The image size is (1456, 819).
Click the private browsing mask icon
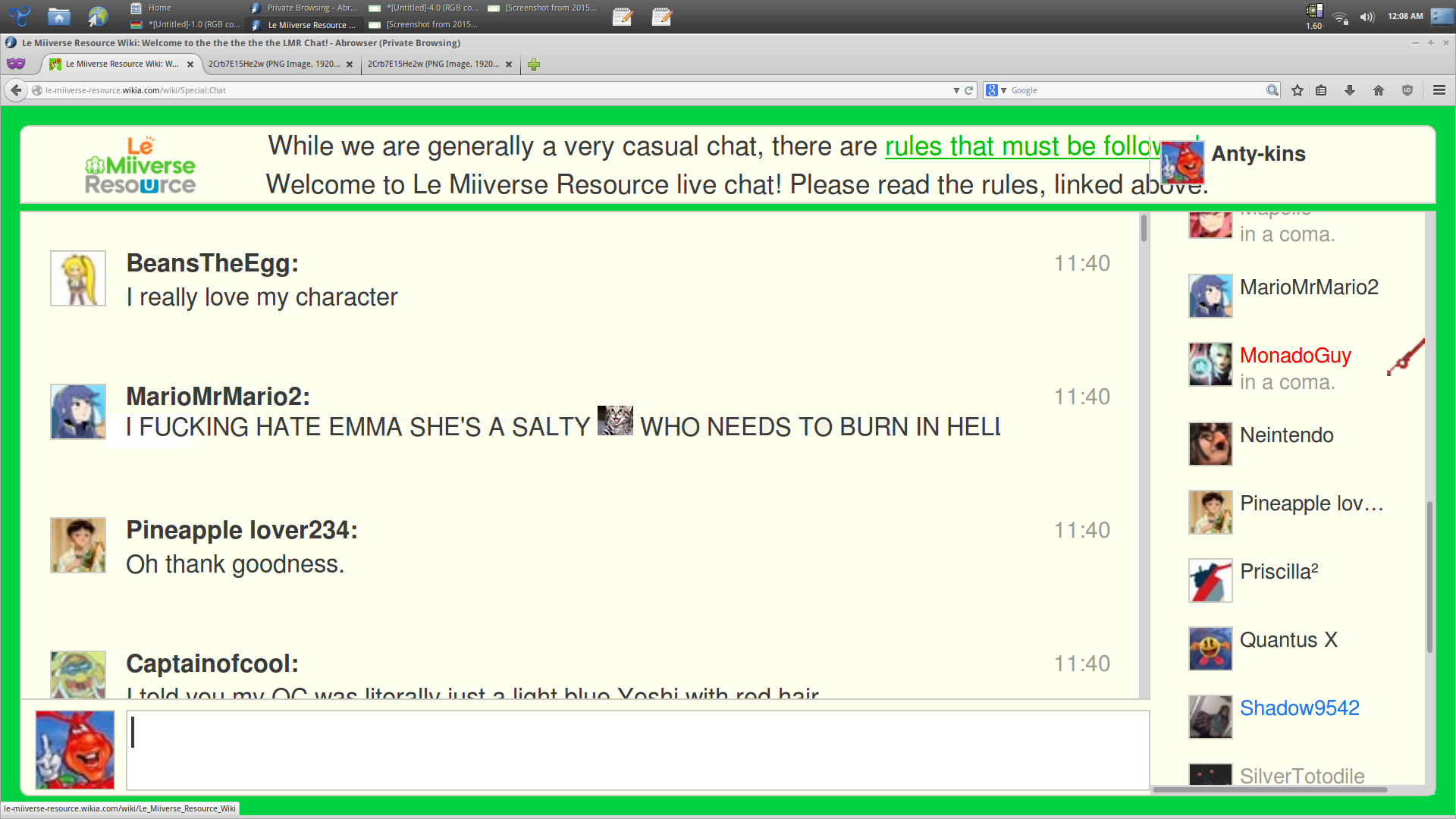(x=16, y=64)
